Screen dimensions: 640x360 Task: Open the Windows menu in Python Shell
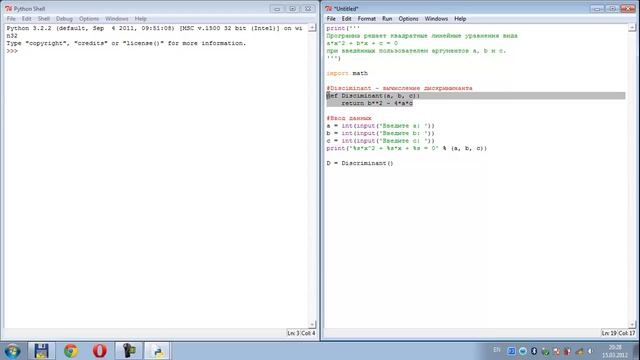point(117,19)
